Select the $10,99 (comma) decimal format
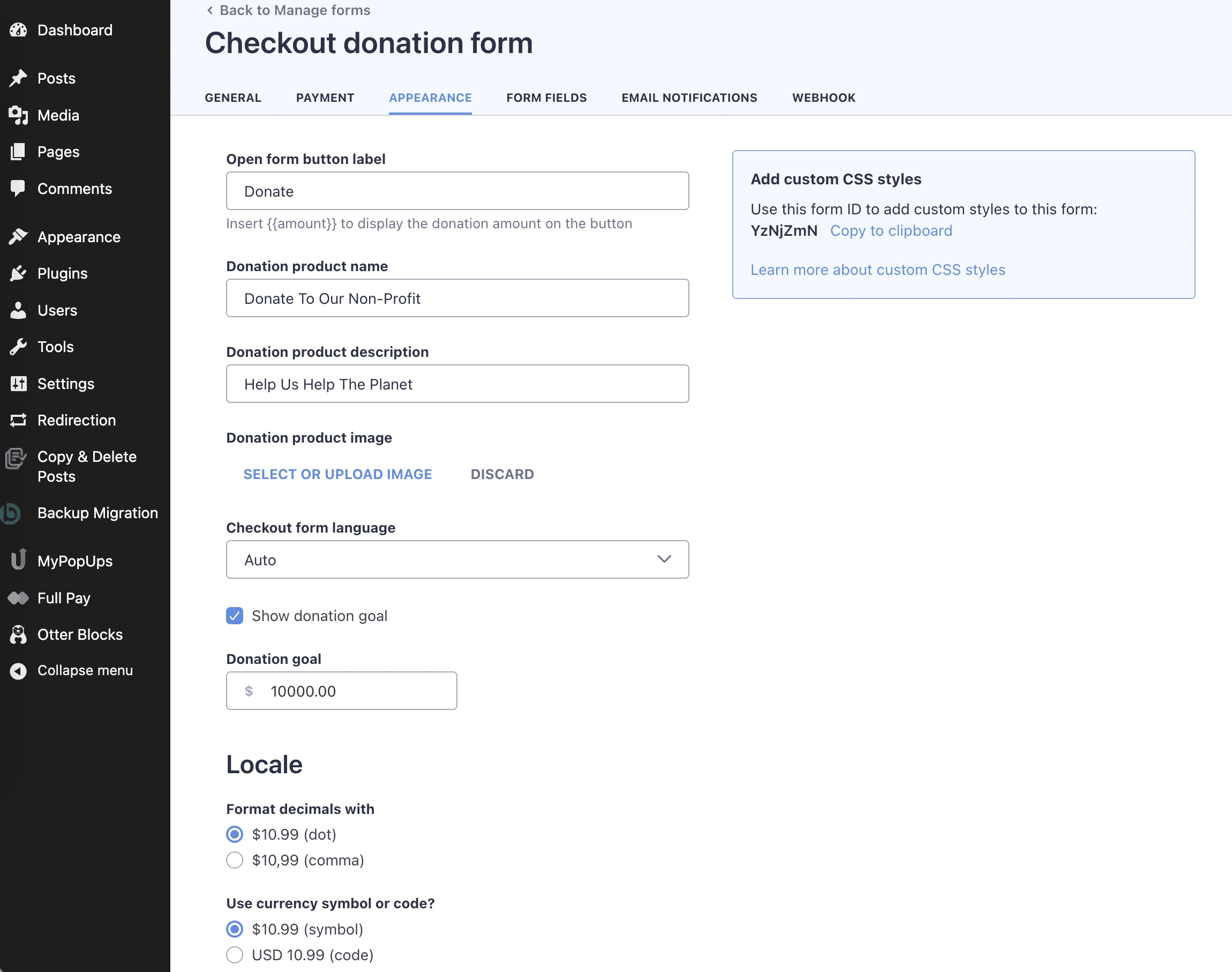 [234, 860]
